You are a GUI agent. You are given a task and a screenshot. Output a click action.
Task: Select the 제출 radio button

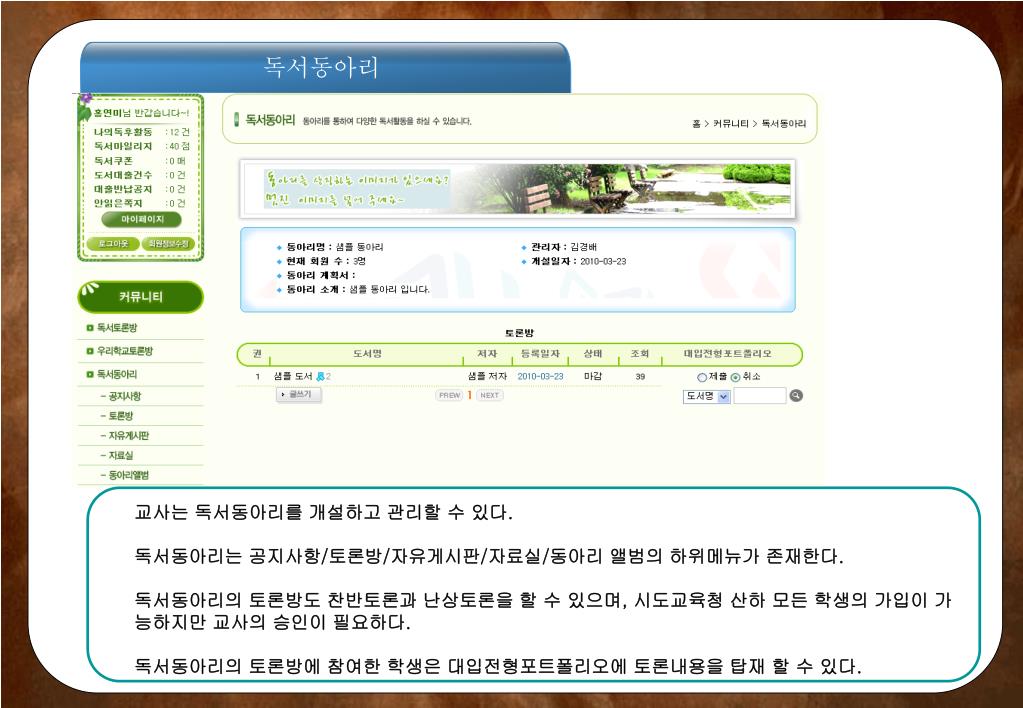pyautogui.click(x=702, y=377)
